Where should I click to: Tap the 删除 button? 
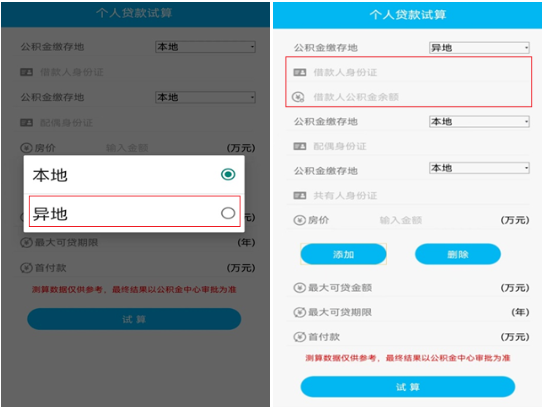click(x=458, y=254)
